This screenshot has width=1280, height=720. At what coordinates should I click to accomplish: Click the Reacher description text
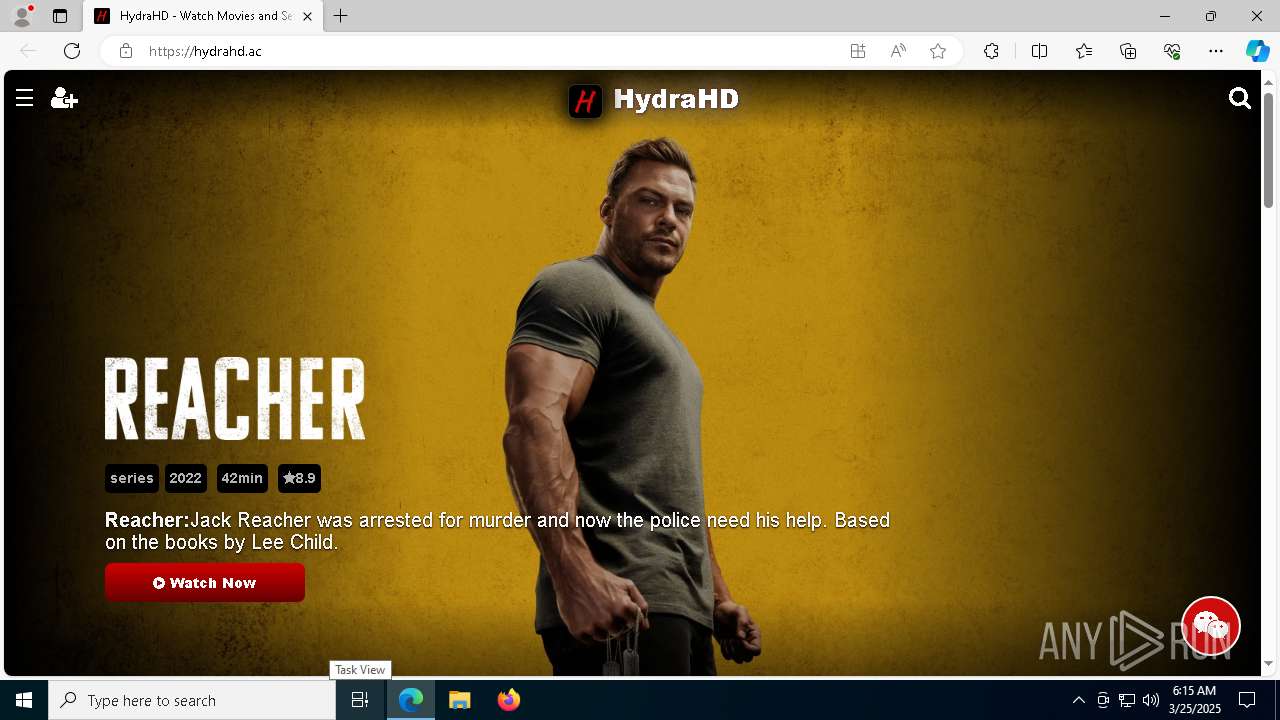pyautogui.click(x=497, y=531)
